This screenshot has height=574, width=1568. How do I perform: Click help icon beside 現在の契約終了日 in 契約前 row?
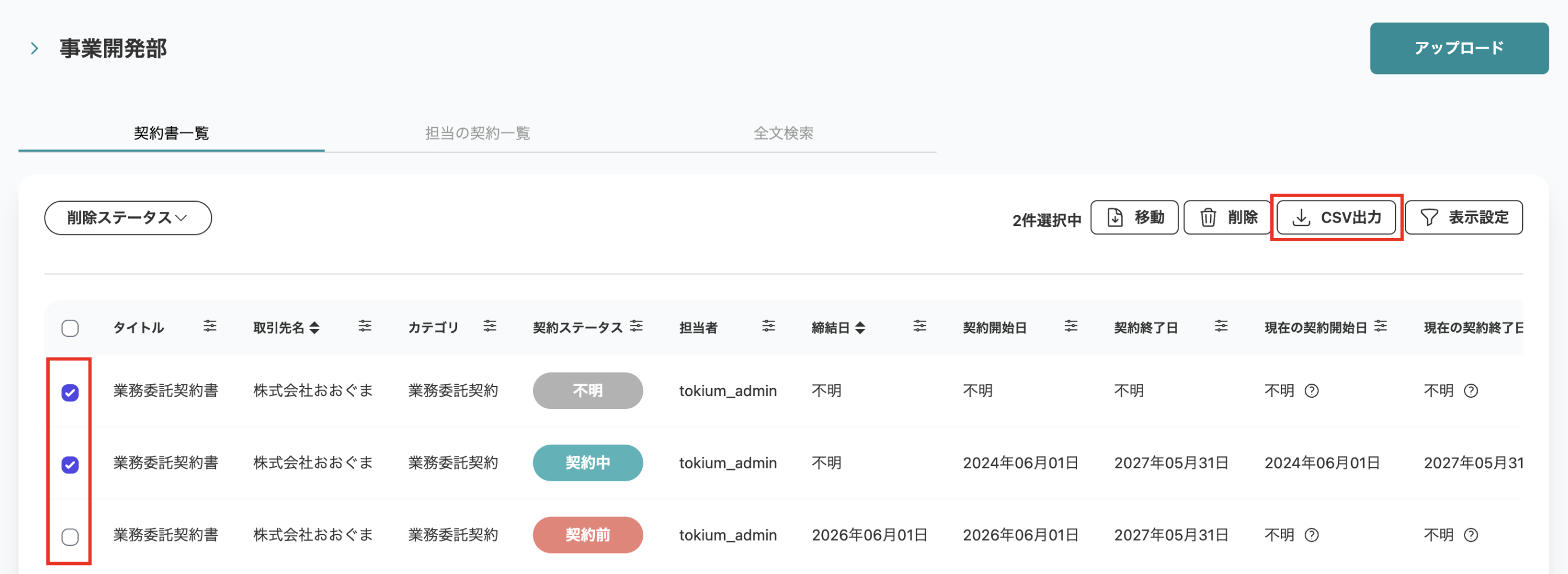pyautogui.click(x=1471, y=535)
